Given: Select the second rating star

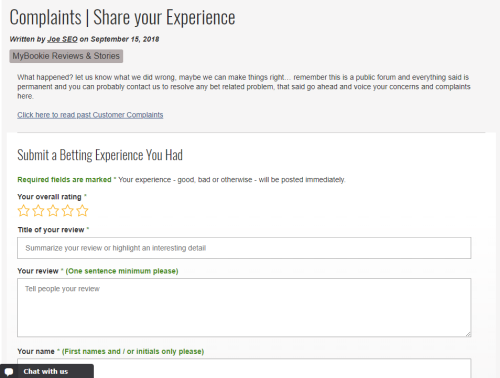Looking at the screenshot, I should coord(38,211).
